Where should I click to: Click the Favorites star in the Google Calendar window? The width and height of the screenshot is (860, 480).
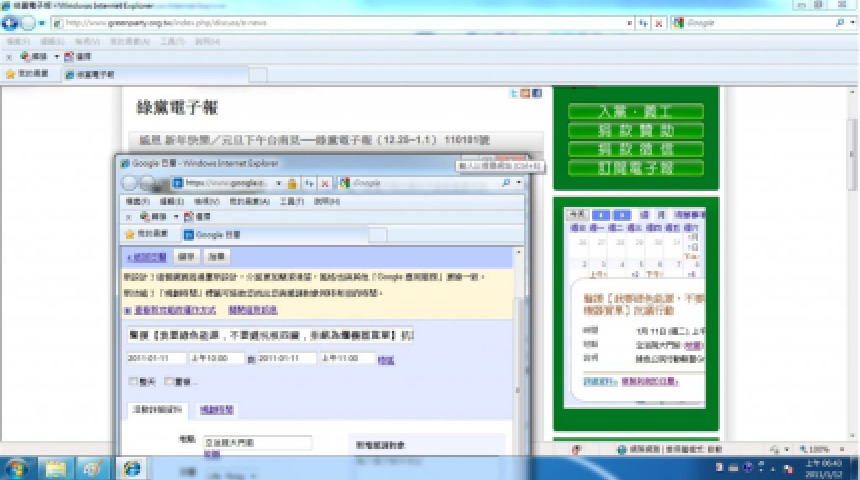pyautogui.click(x=146, y=234)
